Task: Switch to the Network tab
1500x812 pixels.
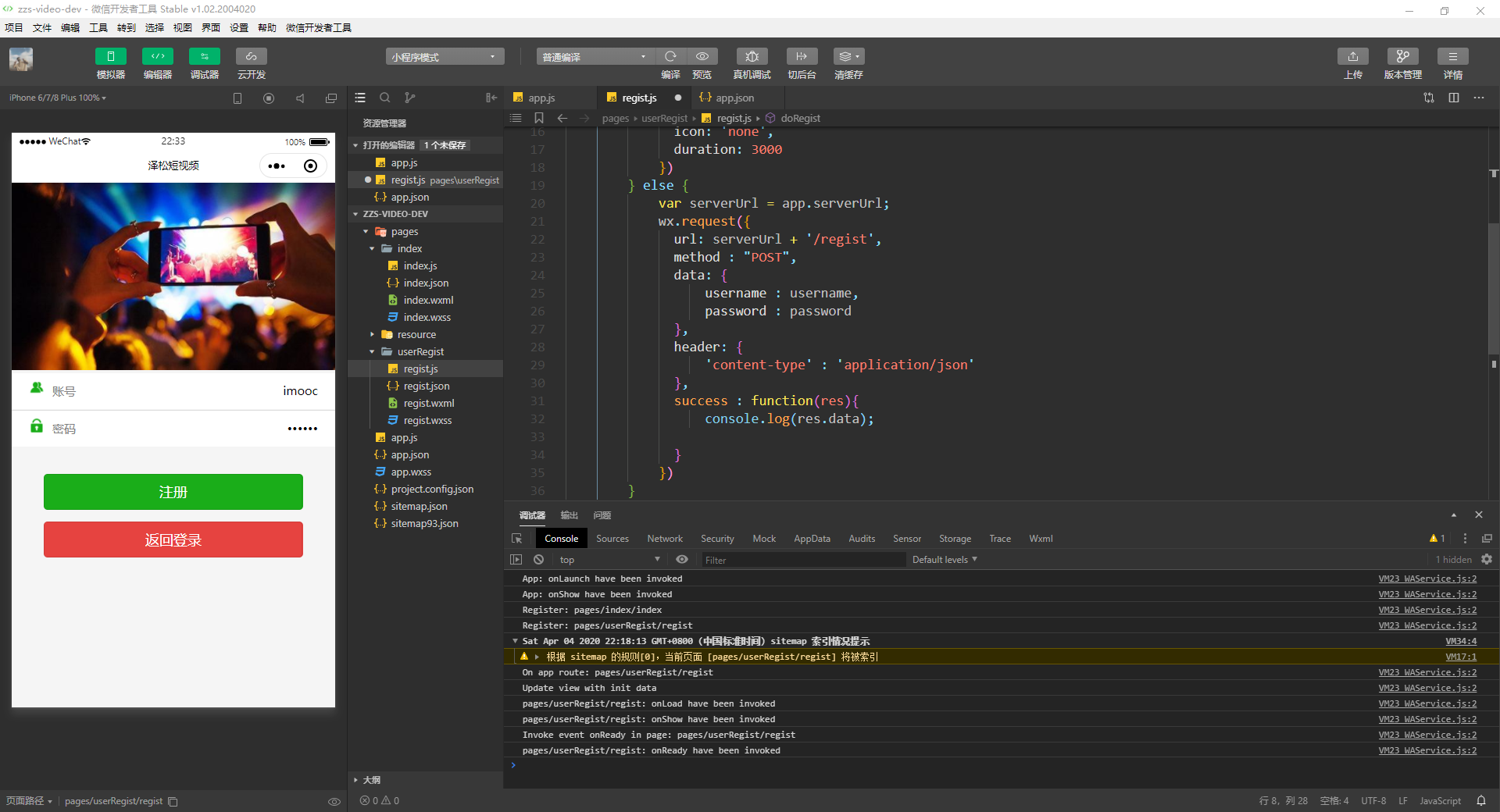Action: point(664,539)
